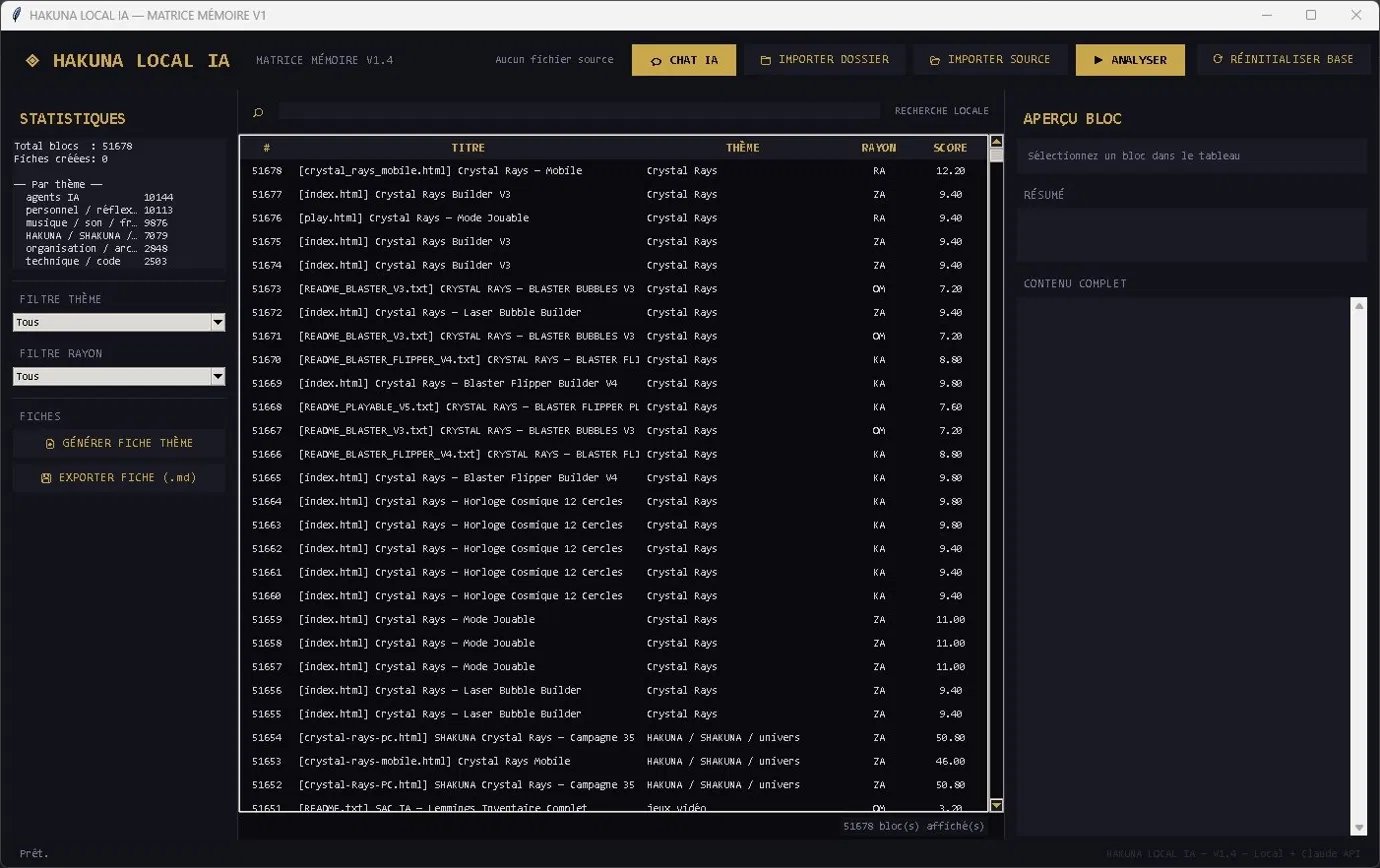Select row 51670 README_BLASTER_FLIPPER_V4.txt

(614, 359)
